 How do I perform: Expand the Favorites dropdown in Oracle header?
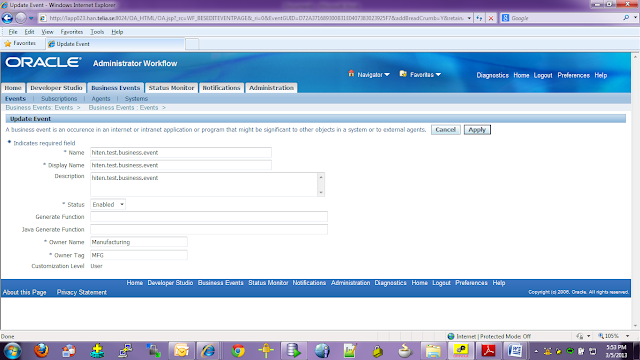[438, 74]
